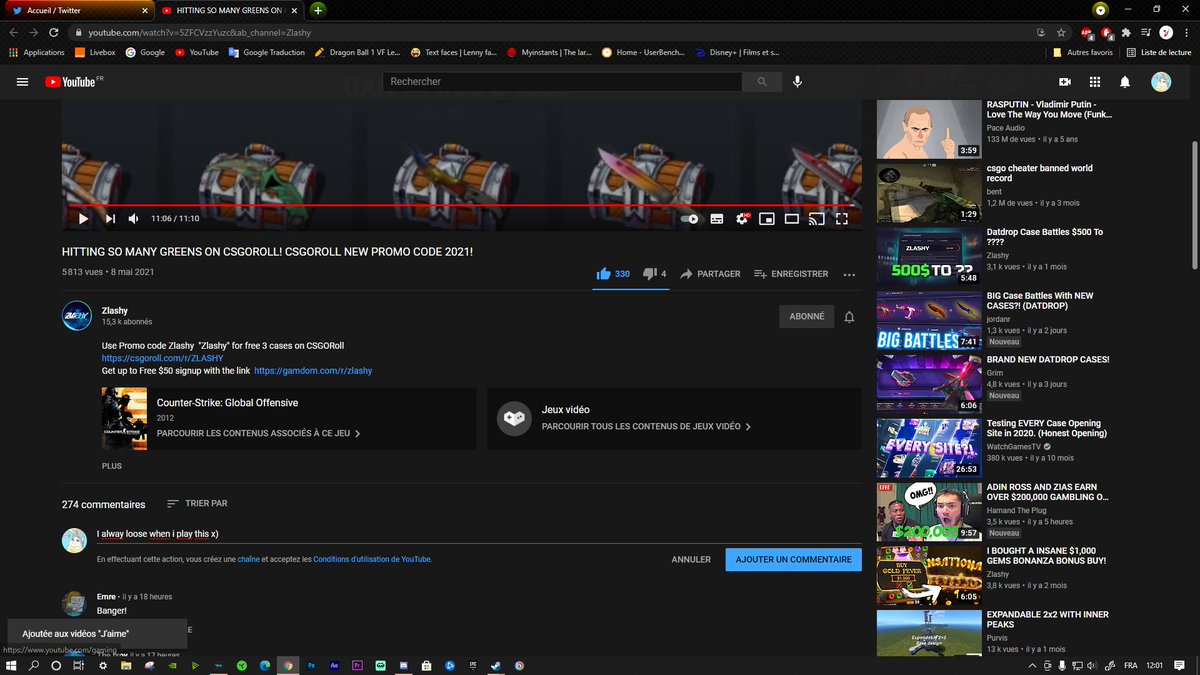Open the Autres favoris folder
The width and height of the screenshot is (1200, 675).
[x=1082, y=52]
